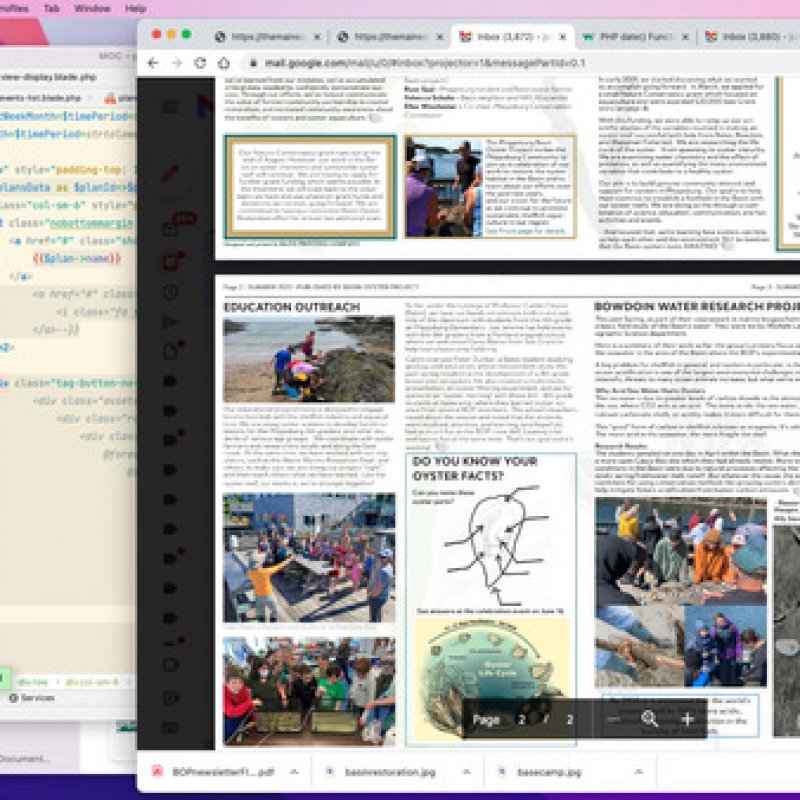800x800 pixels.
Task: Click the page number field showing 2
Action: tap(521, 717)
